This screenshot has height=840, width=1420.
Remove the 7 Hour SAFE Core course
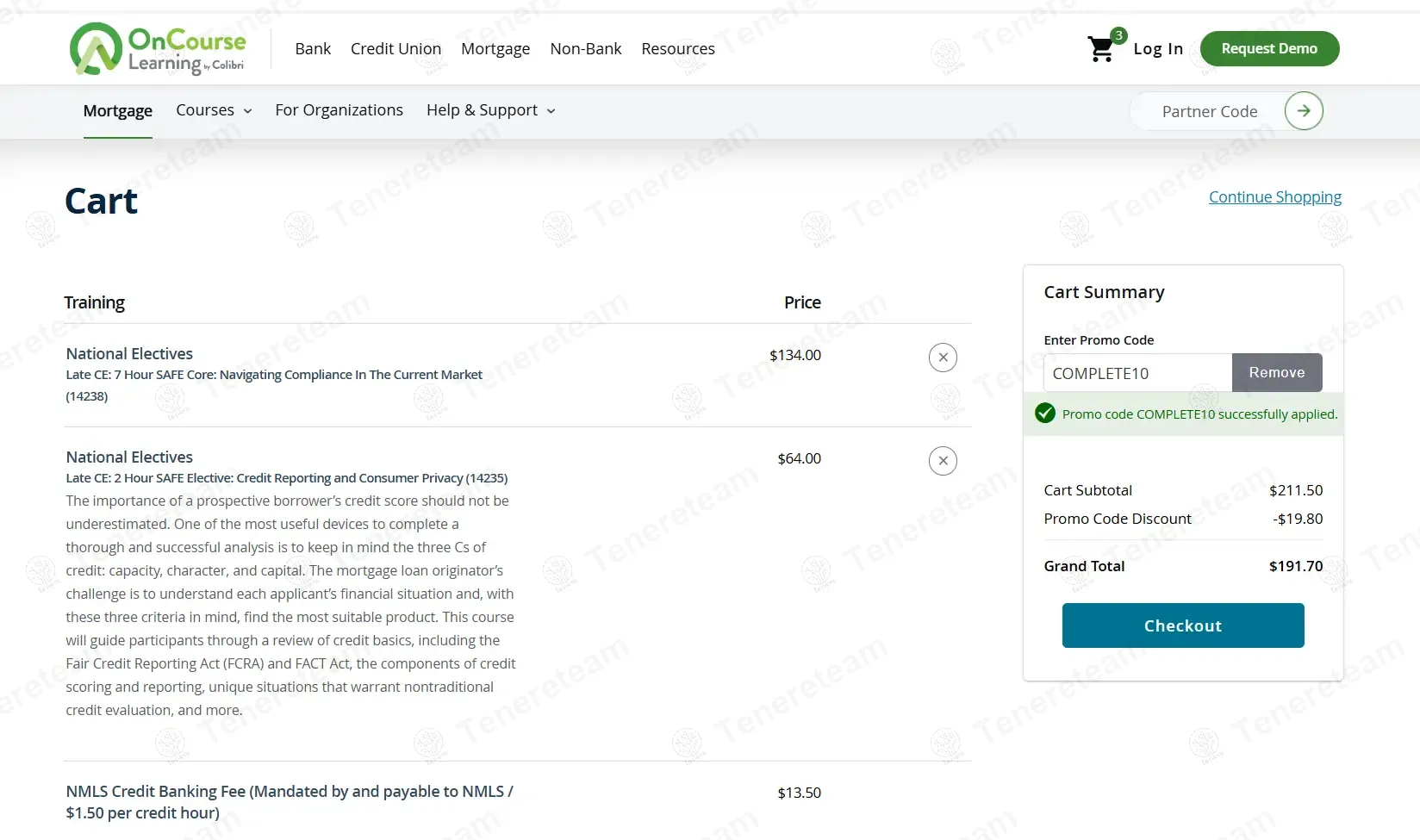coord(943,358)
